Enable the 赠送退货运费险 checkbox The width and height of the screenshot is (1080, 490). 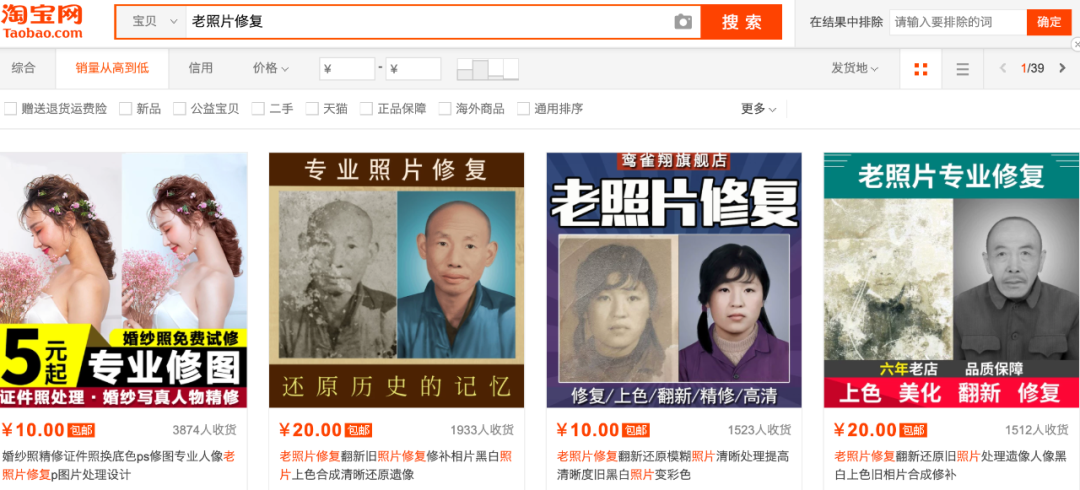(x=10, y=109)
